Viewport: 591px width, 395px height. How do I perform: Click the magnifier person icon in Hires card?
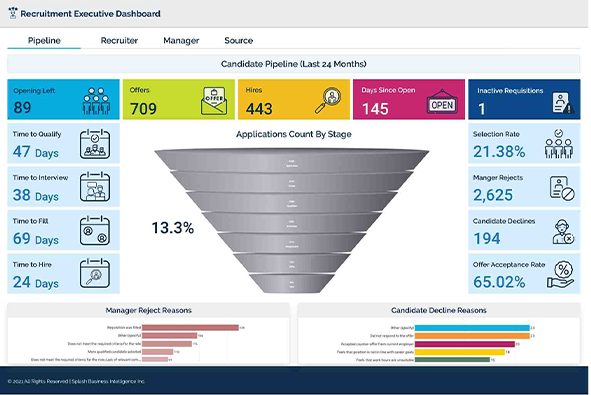(328, 100)
